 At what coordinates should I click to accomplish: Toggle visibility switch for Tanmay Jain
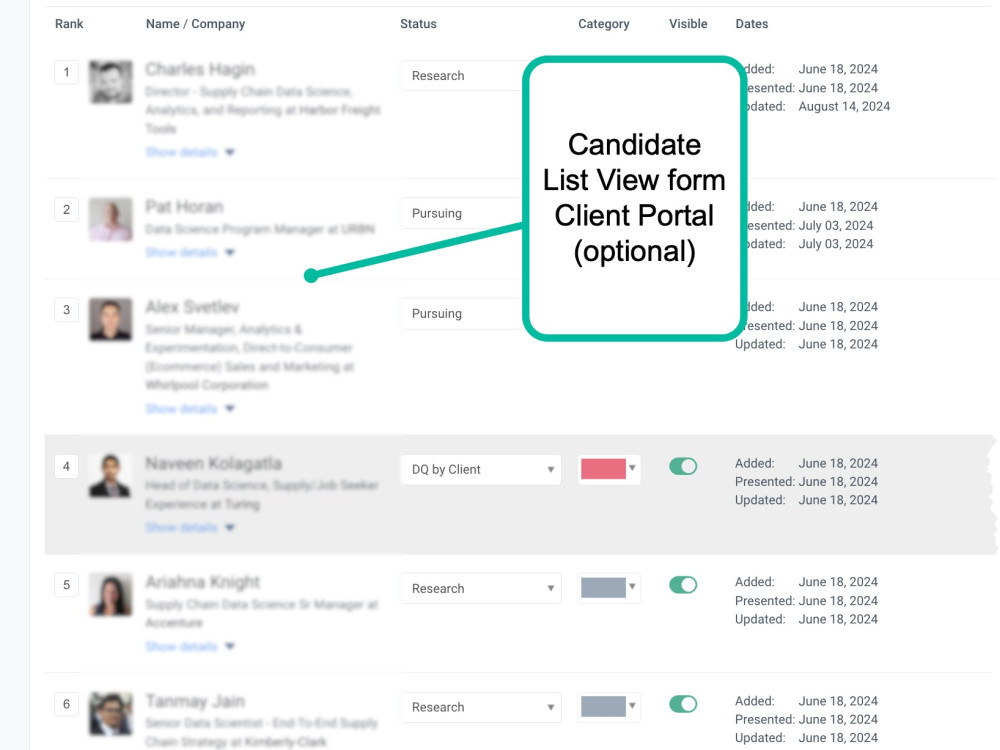coord(683,704)
